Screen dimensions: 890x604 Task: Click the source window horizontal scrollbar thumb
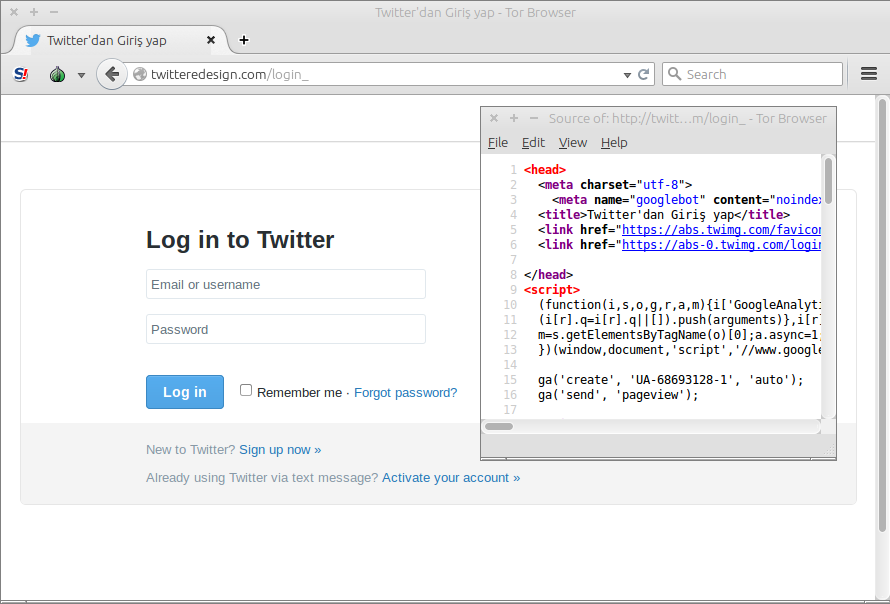[499, 426]
